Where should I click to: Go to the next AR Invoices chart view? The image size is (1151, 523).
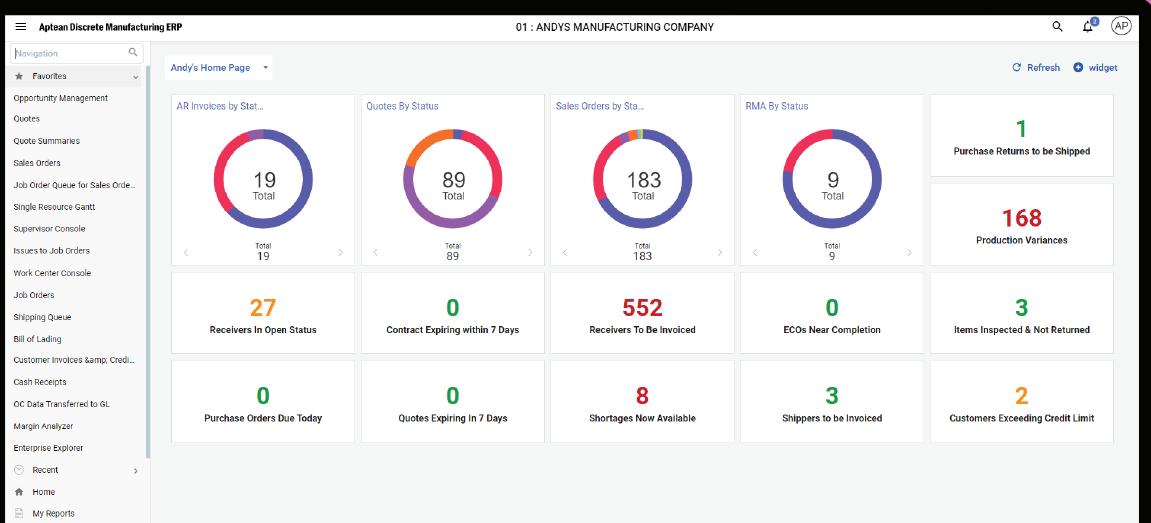[x=340, y=253]
